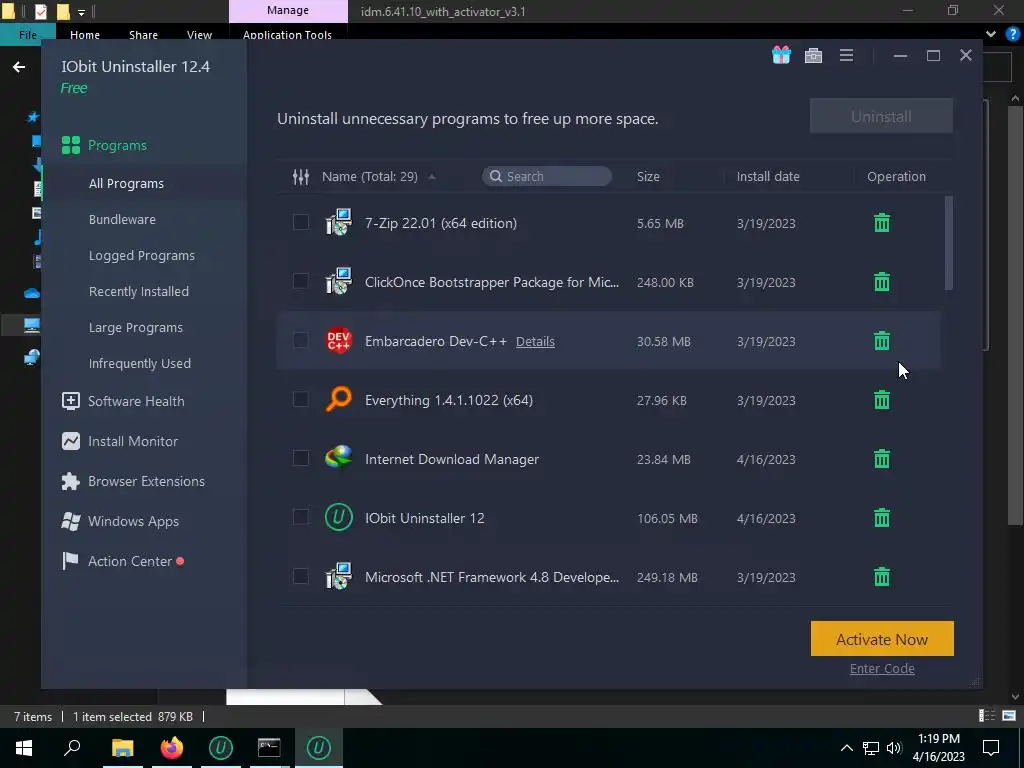Screen dimensions: 1024x768
Task: Tick the checkbox for Everything 1.4.1.1022
Action: point(300,399)
